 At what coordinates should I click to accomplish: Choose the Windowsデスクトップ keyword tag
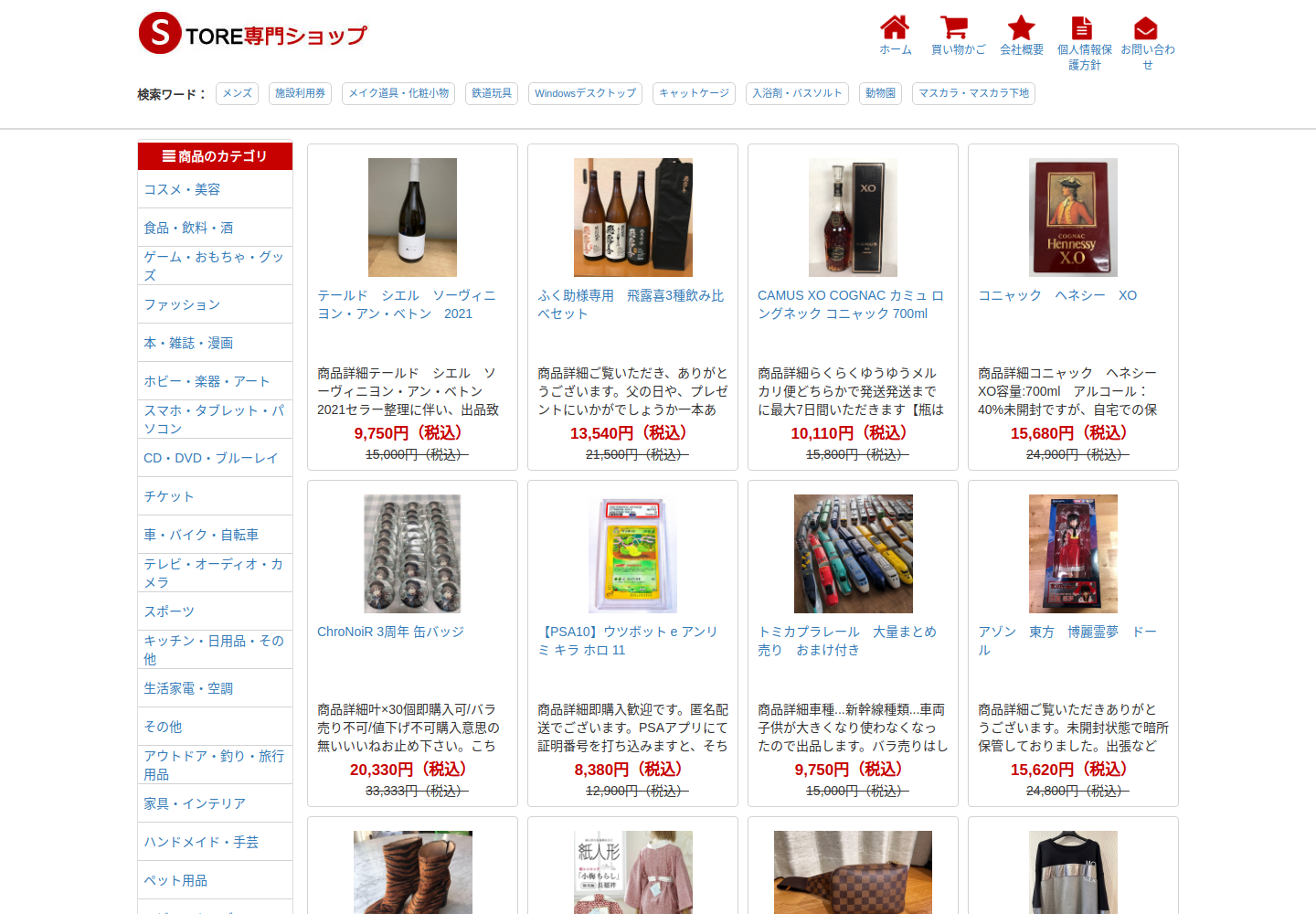pos(585,93)
